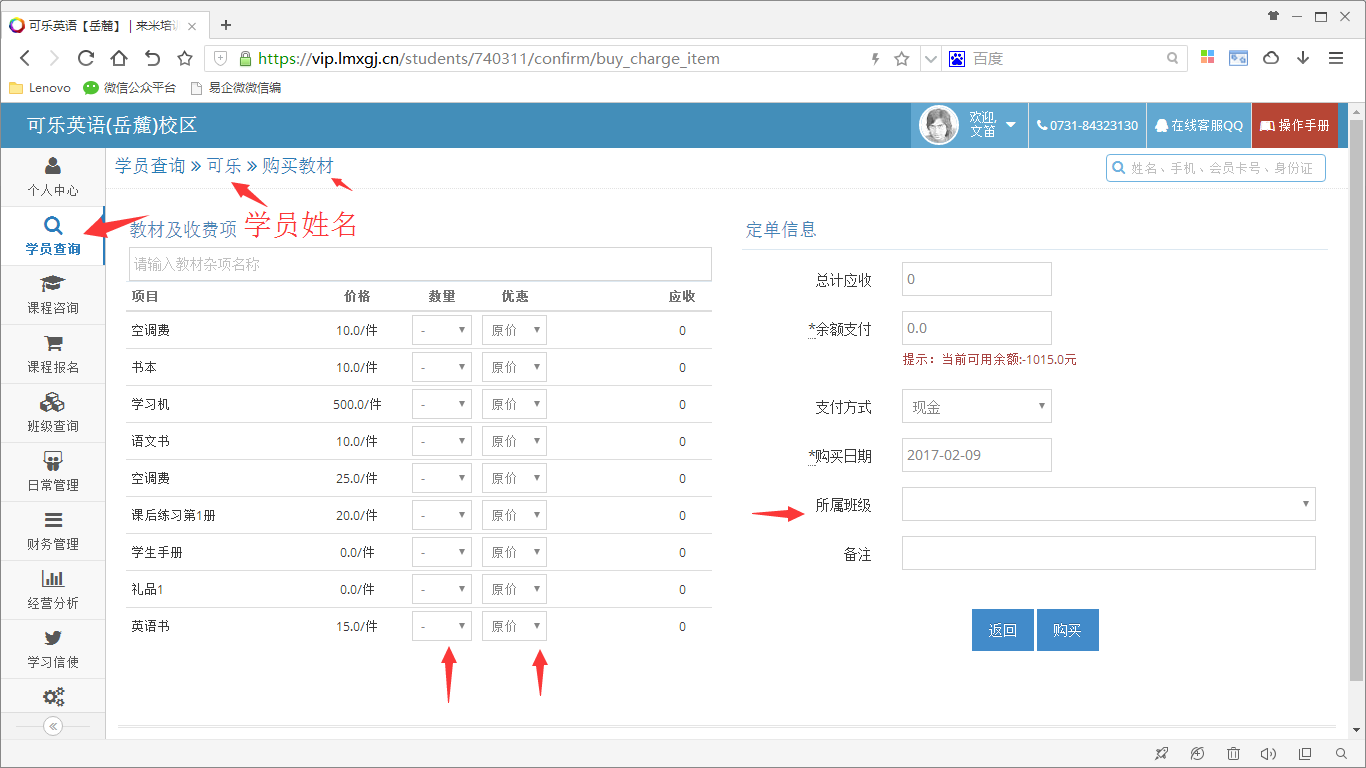Open the quantity selector for 学习机

[441, 403]
